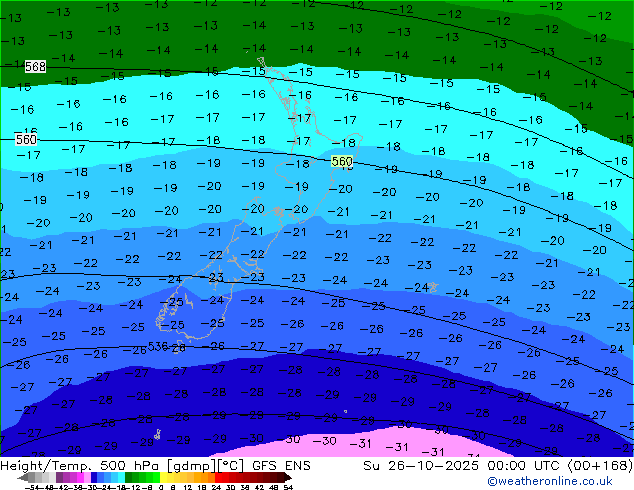
Task: Click the yellow swatch above 0 in the legend
Action: coord(163,478)
